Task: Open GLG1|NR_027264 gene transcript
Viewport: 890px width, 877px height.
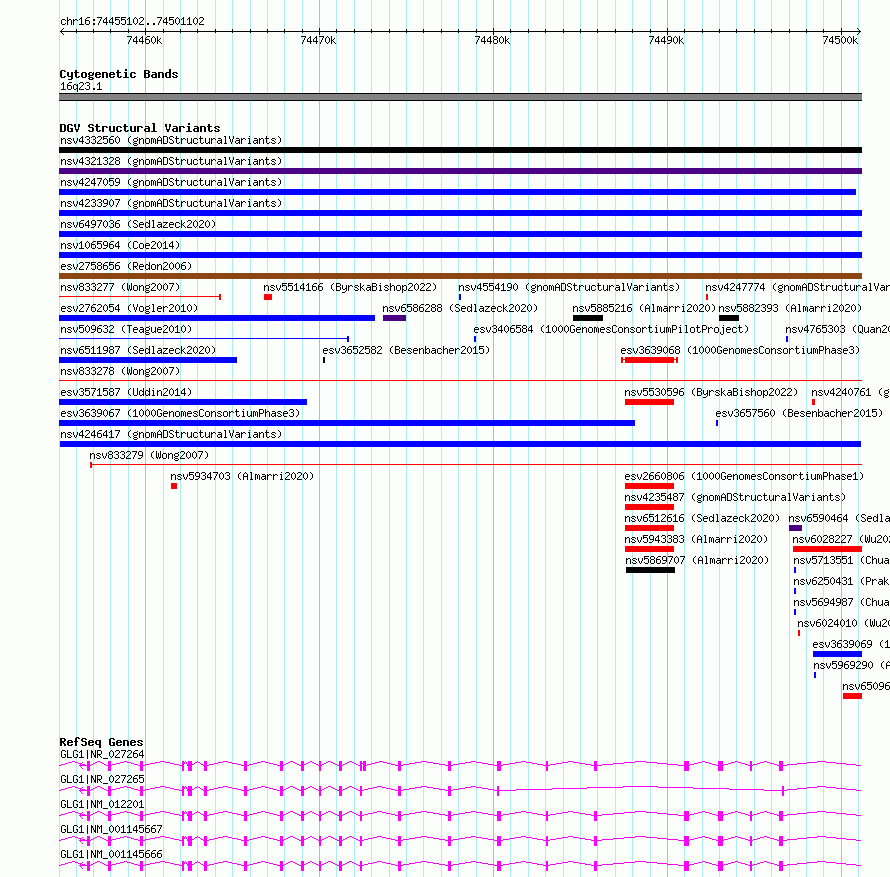Action: pos(460,766)
